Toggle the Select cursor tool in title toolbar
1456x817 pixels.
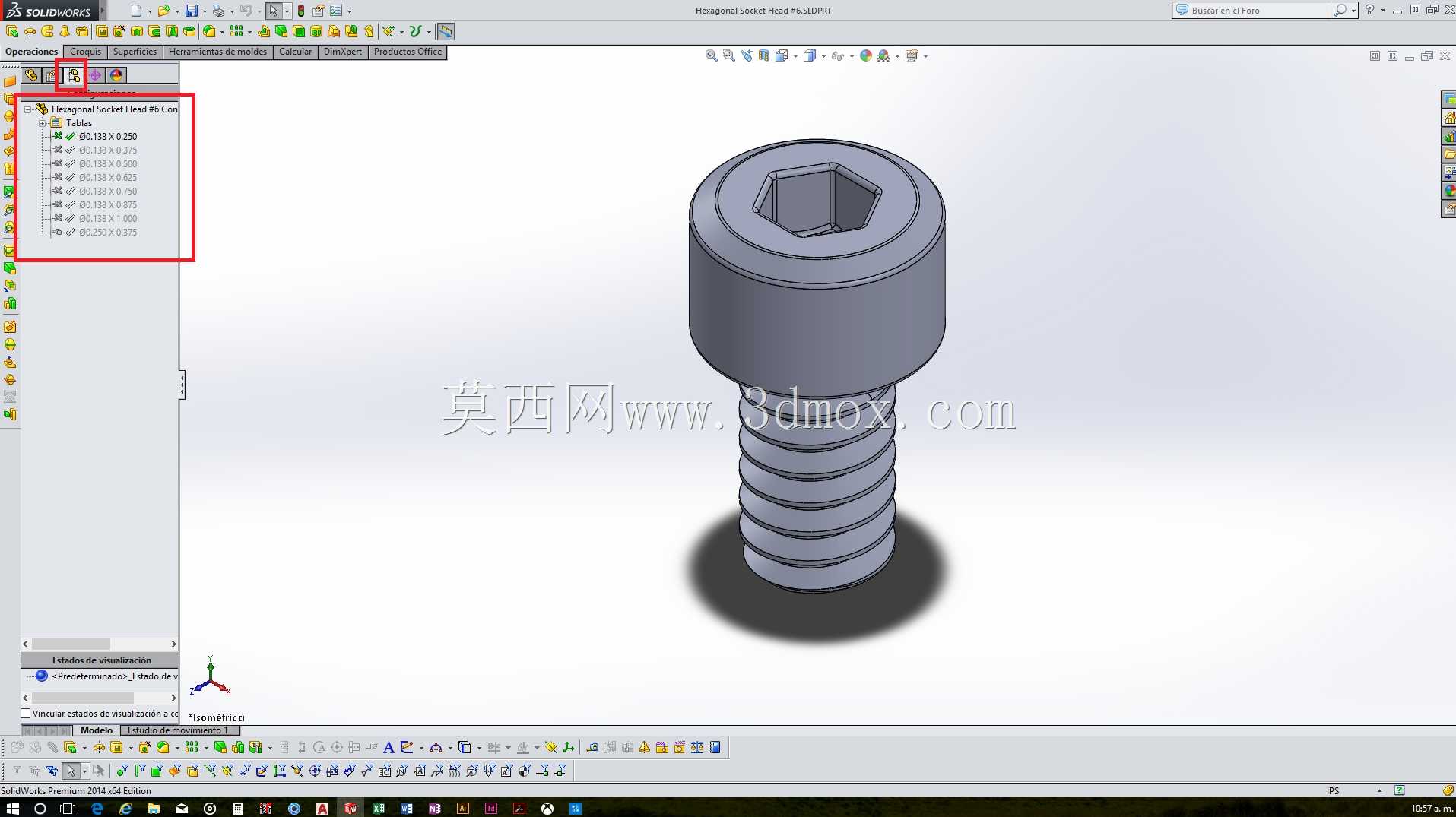coord(273,11)
